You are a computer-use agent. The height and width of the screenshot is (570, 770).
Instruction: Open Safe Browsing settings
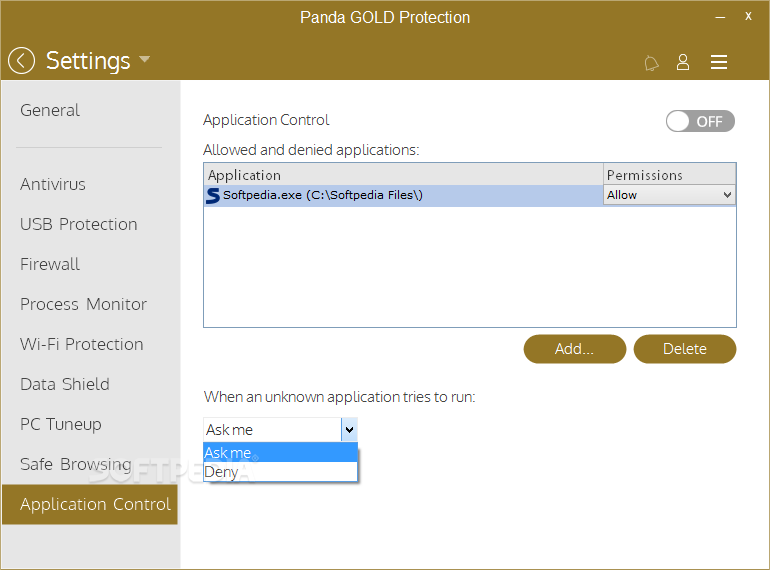point(76,464)
